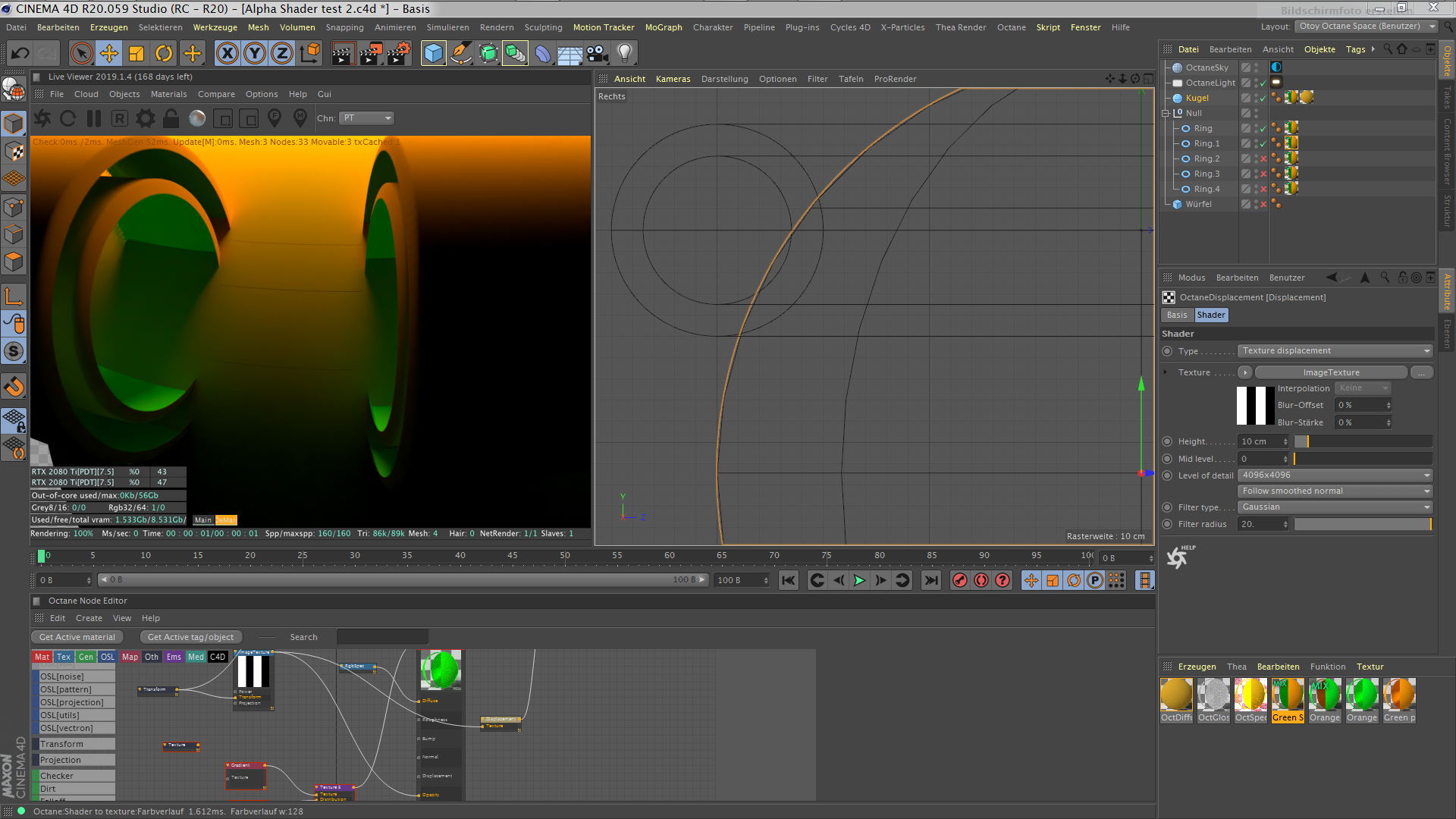1456x819 pixels.
Task: Pause rendering in the Live Viewer
Action: [94, 118]
